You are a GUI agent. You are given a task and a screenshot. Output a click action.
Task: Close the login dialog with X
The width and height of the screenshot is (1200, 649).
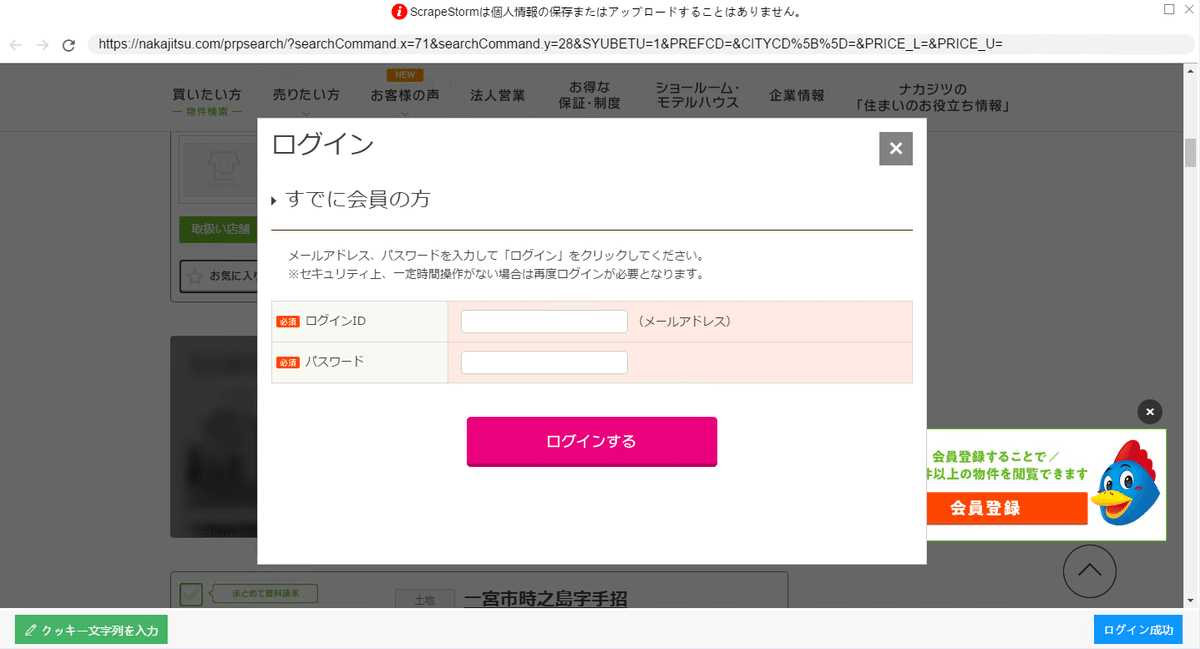[896, 148]
